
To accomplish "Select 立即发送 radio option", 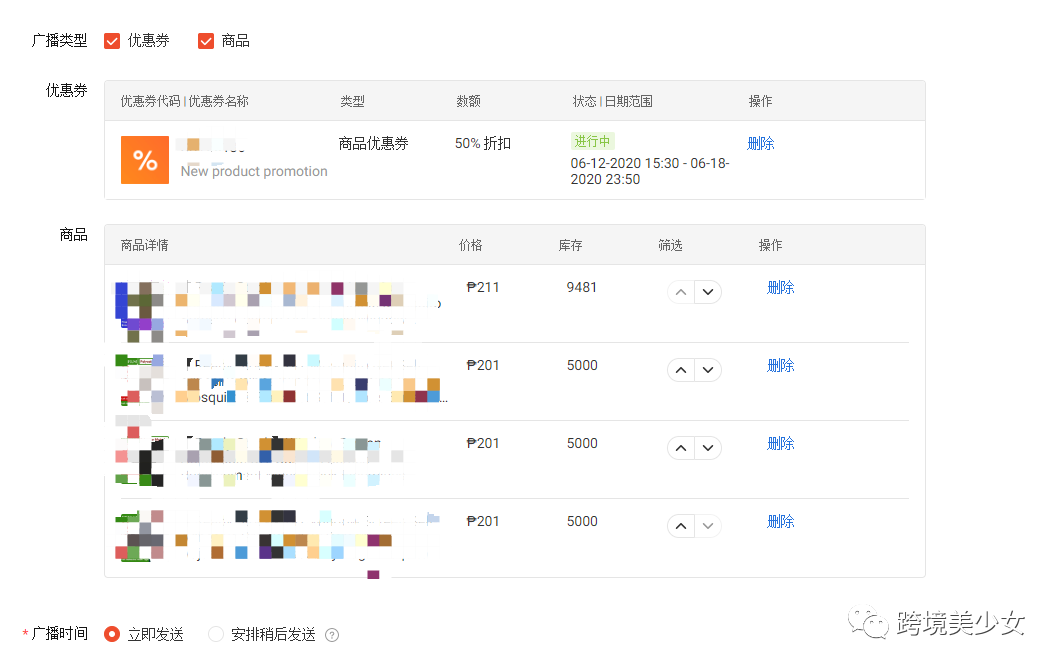I will pyautogui.click(x=112, y=634).
